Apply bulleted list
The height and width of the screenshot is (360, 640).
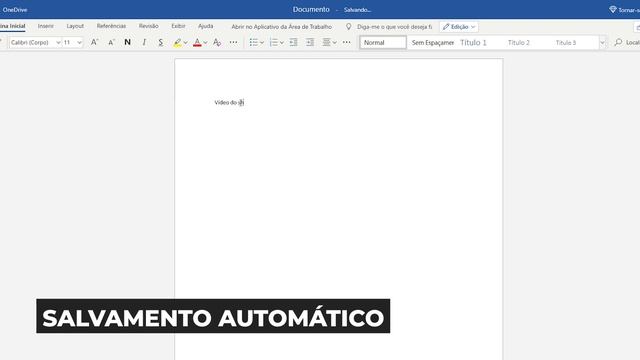(x=253, y=42)
